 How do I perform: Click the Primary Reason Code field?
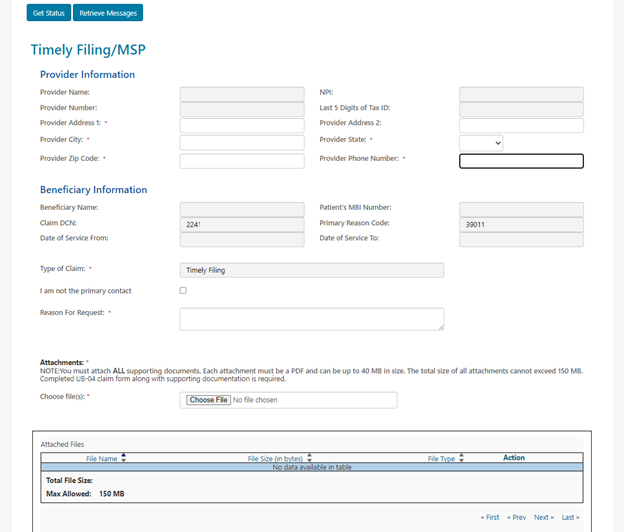click(520, 225)
